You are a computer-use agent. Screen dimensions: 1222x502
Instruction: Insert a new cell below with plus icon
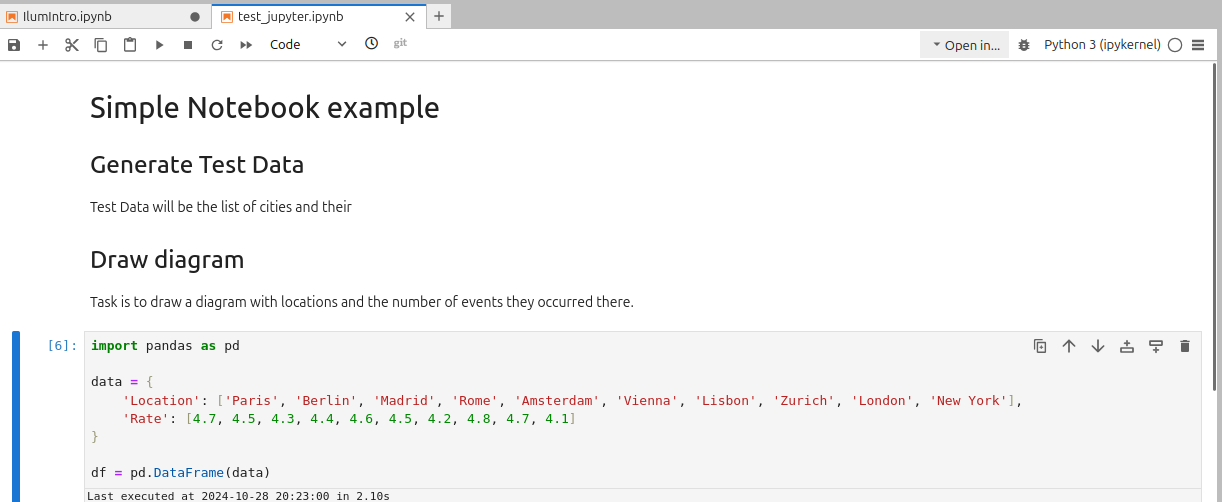tap(43, 45)
